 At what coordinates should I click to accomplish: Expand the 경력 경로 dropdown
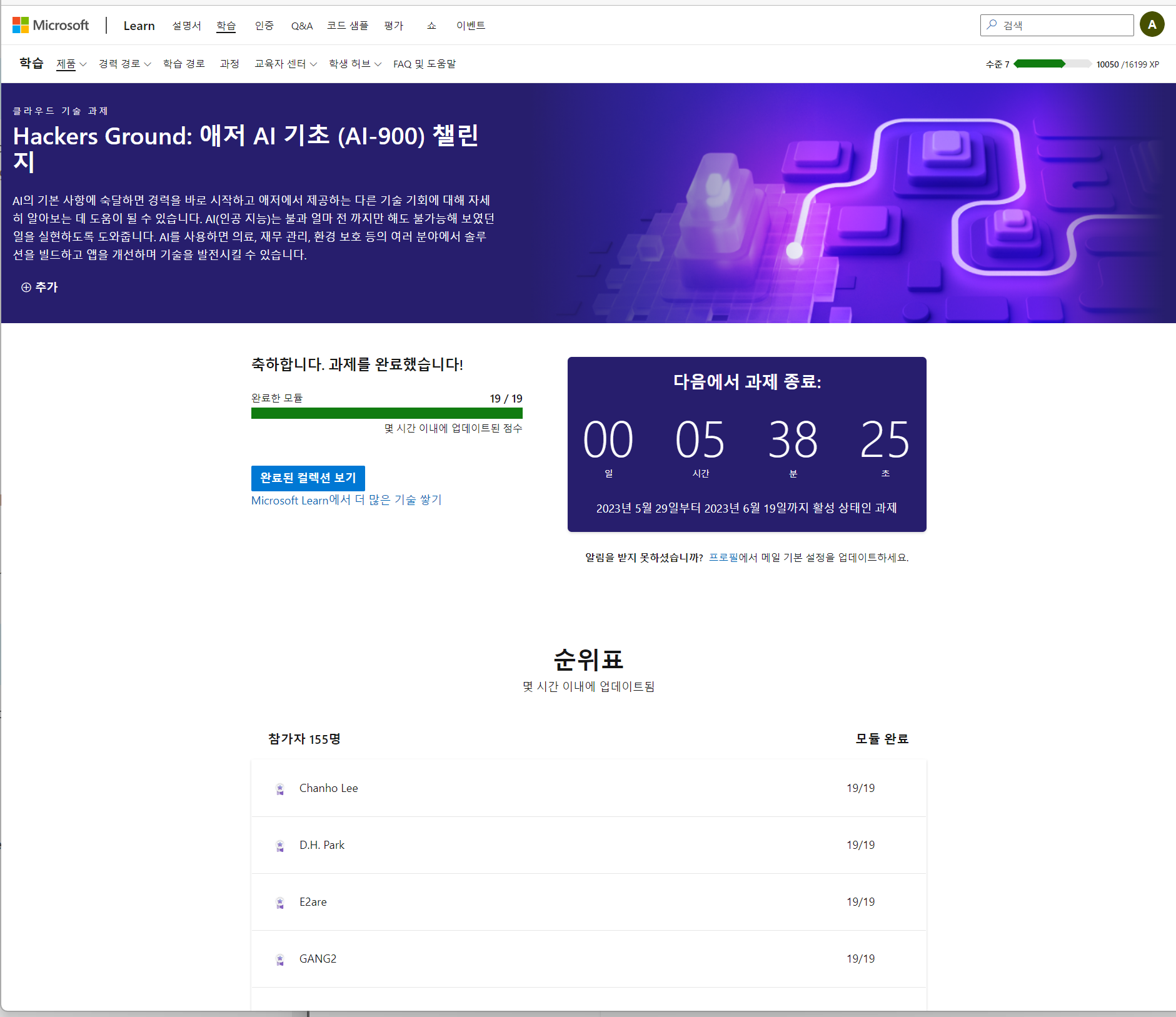pos(124,64)
